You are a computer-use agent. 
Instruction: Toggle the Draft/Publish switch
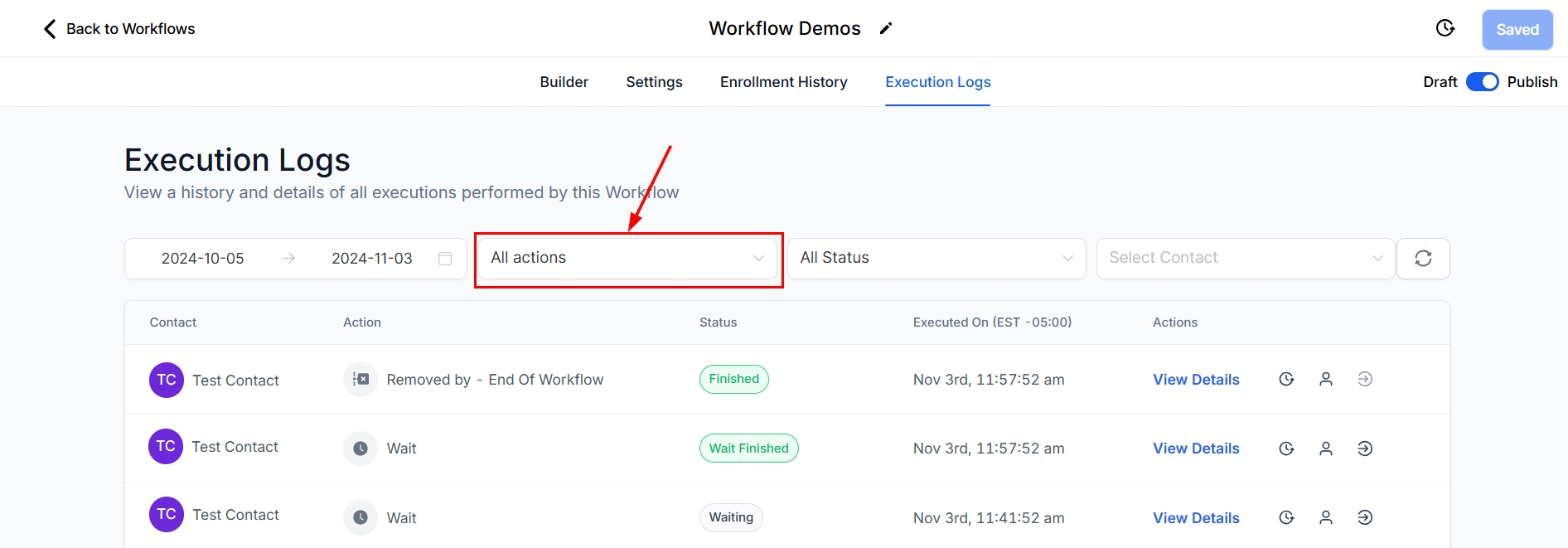coord(1482,82)
